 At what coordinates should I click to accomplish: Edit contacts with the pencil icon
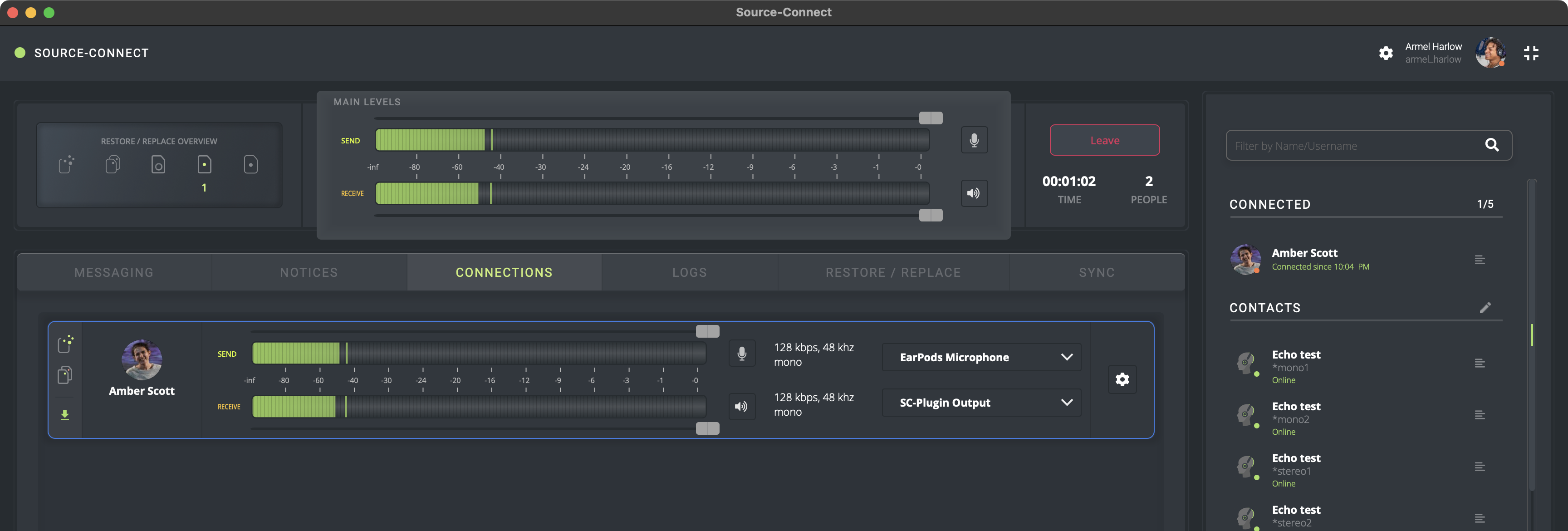[x=1485, y=308]
